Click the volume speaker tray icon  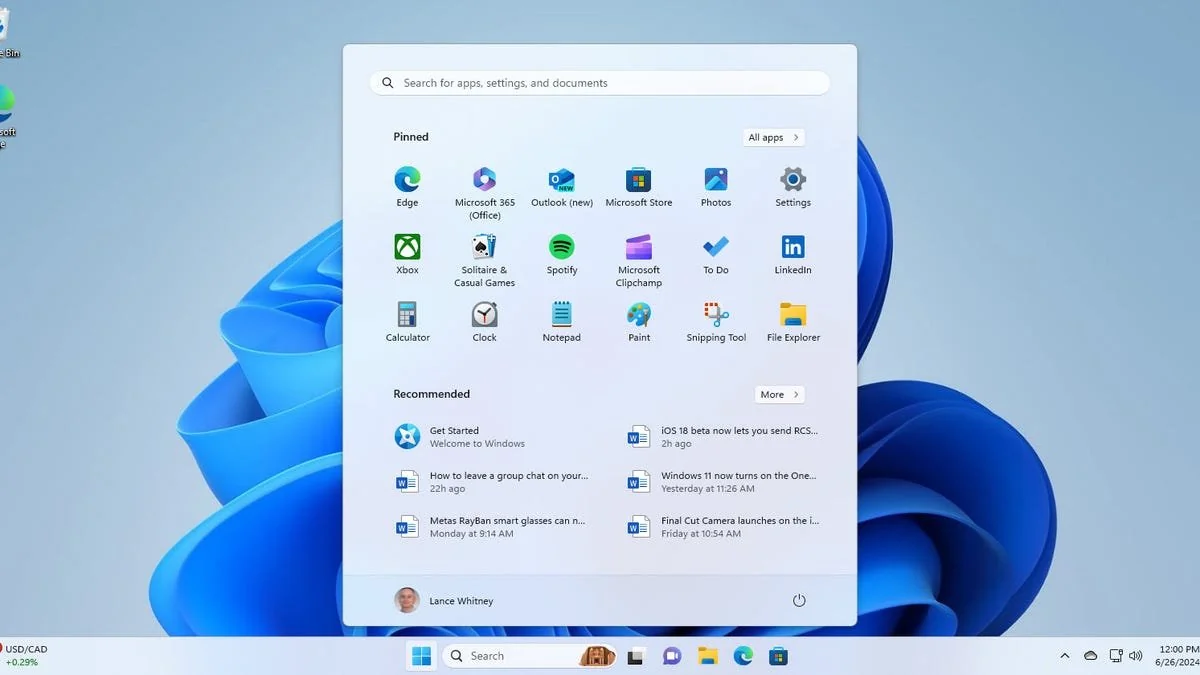tap(1135, 656)
